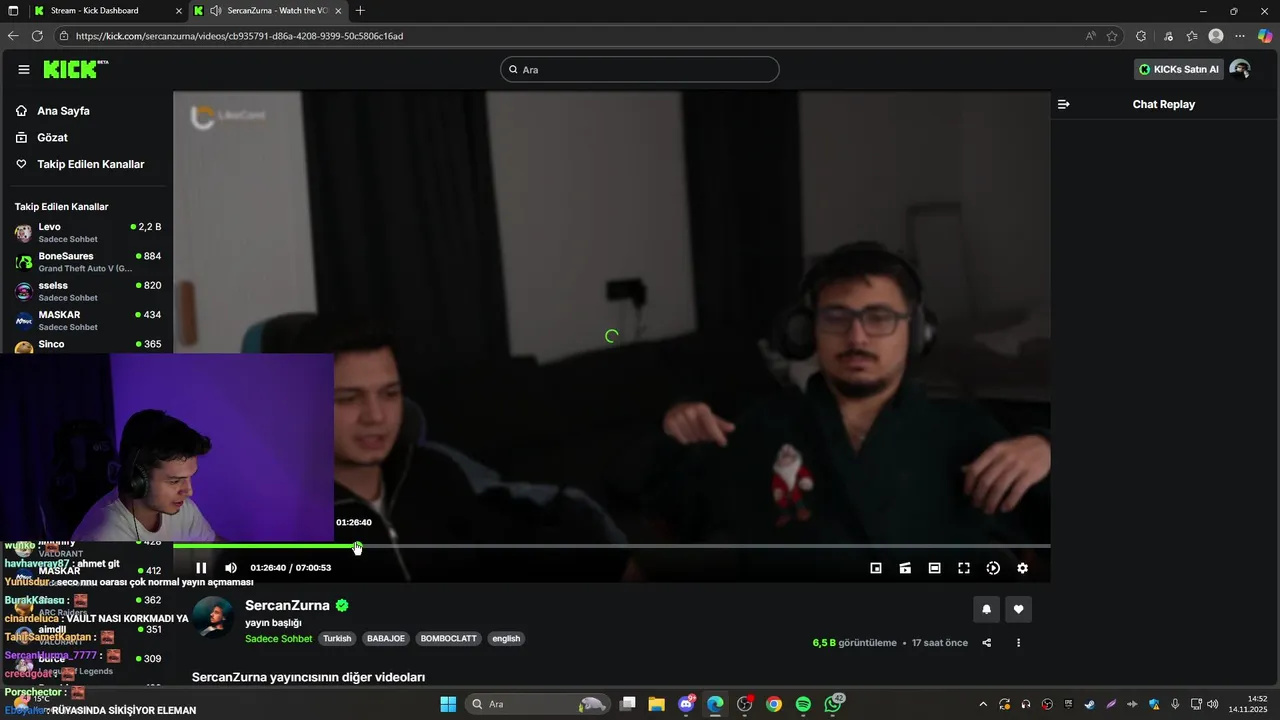
Task: Open the favorites list
Action: point(1192,36)
